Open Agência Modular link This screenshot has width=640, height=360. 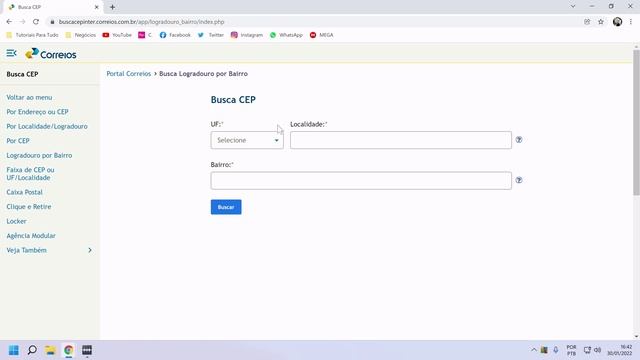click(x=31, y=236)
